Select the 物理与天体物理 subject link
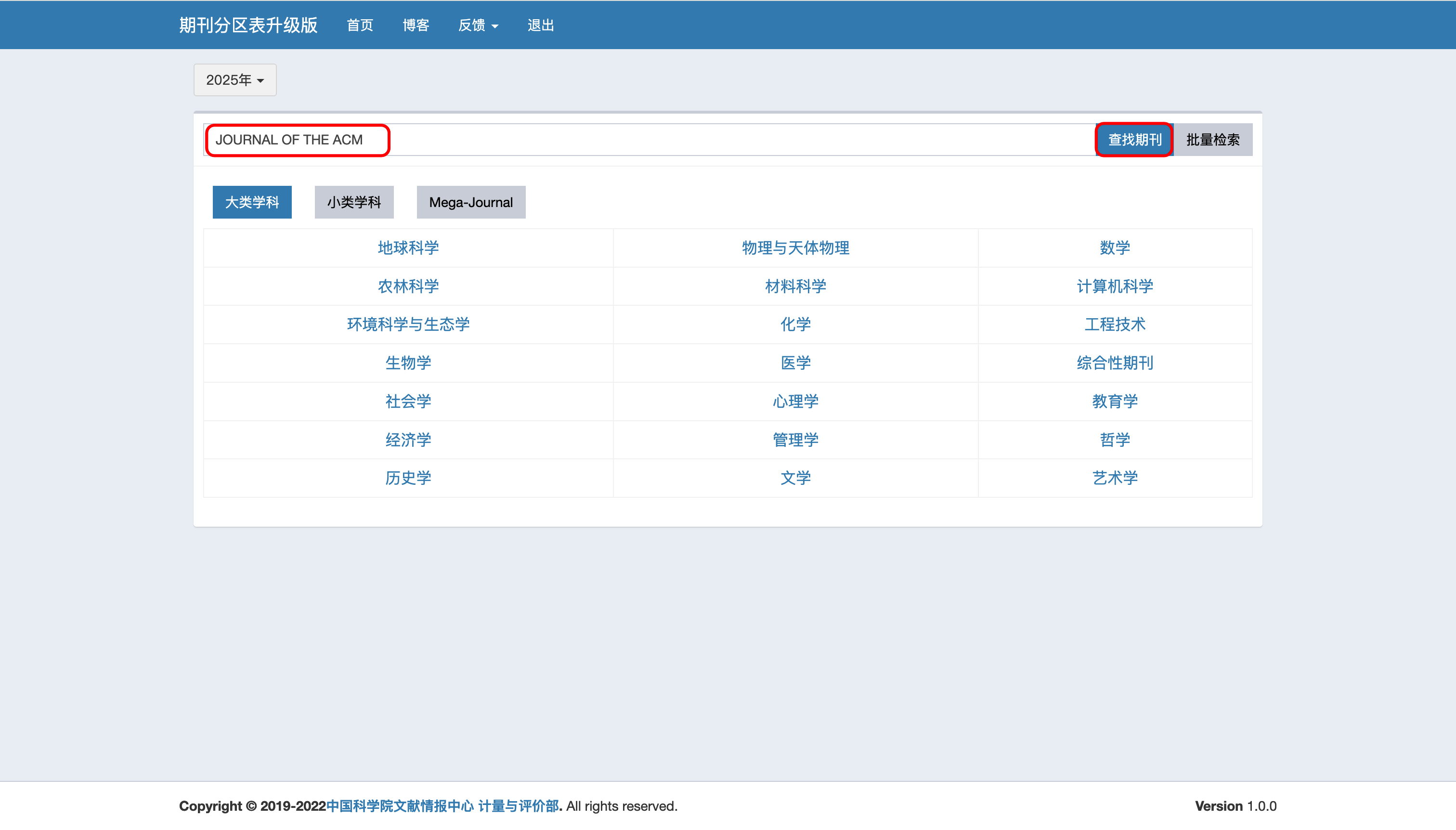The width and height of the screenshot is (1456, 830). coord(795,248)
